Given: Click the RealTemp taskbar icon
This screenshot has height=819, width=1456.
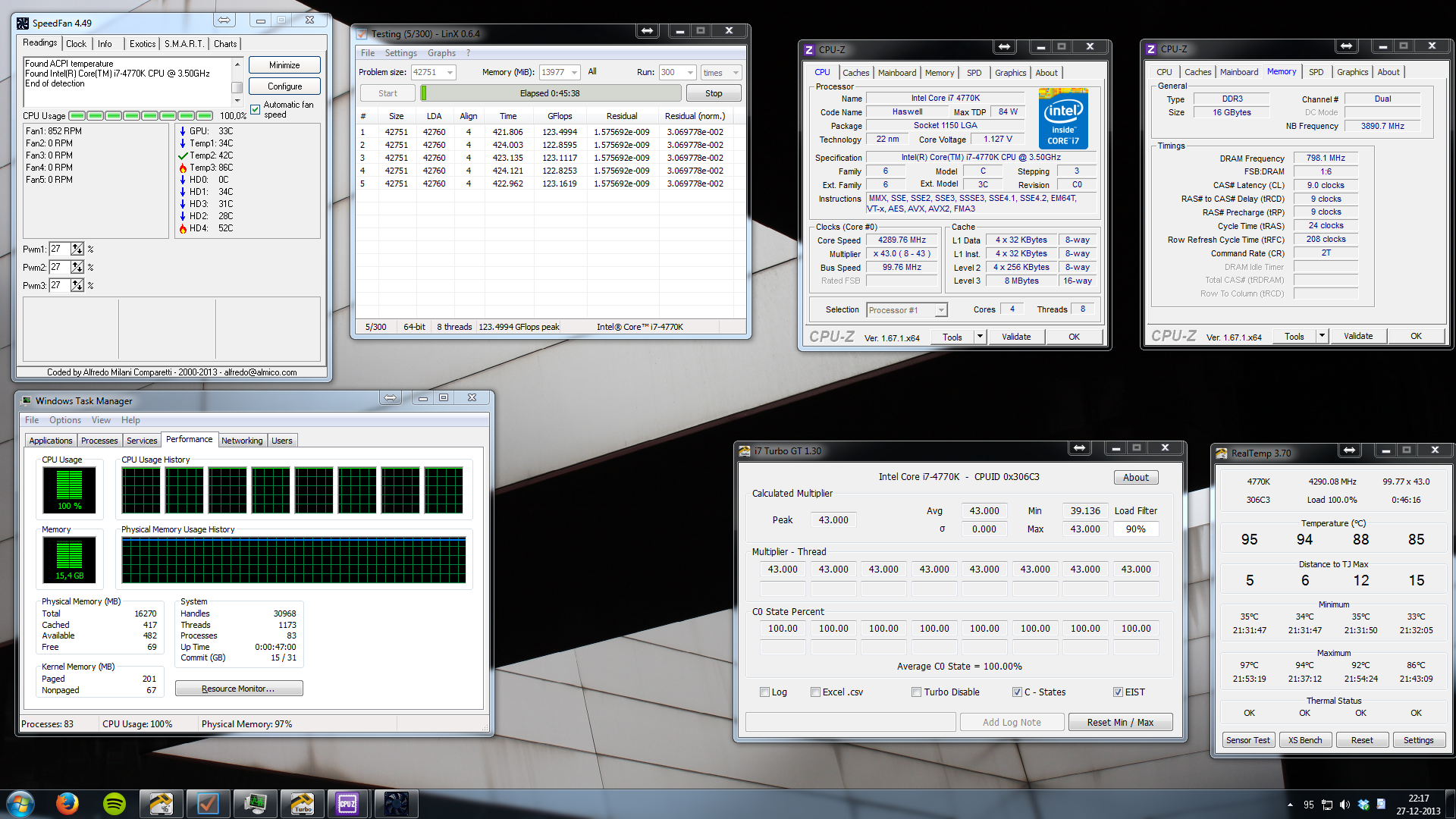Looking at the screenshot, I should tap(162, 803).
